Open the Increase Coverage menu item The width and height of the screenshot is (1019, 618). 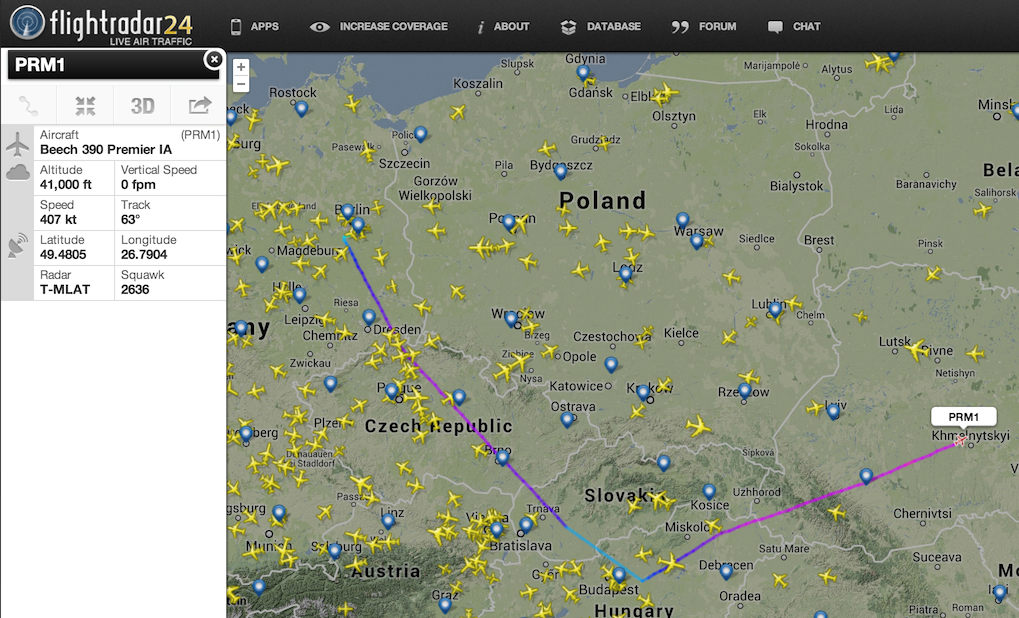(379, 26)
